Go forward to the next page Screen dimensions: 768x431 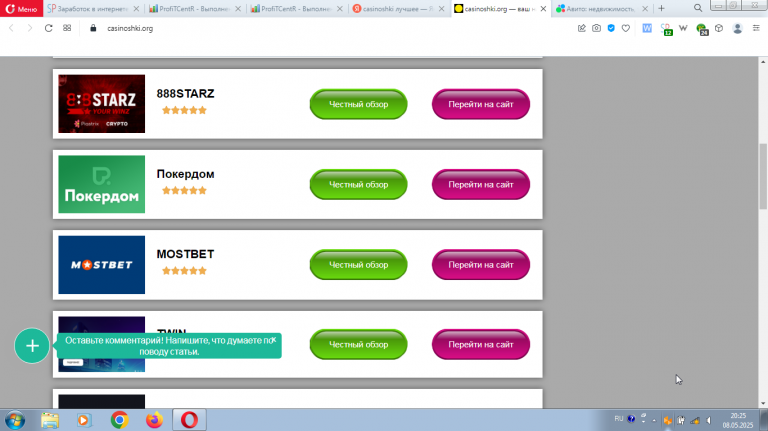coord(30,28)
